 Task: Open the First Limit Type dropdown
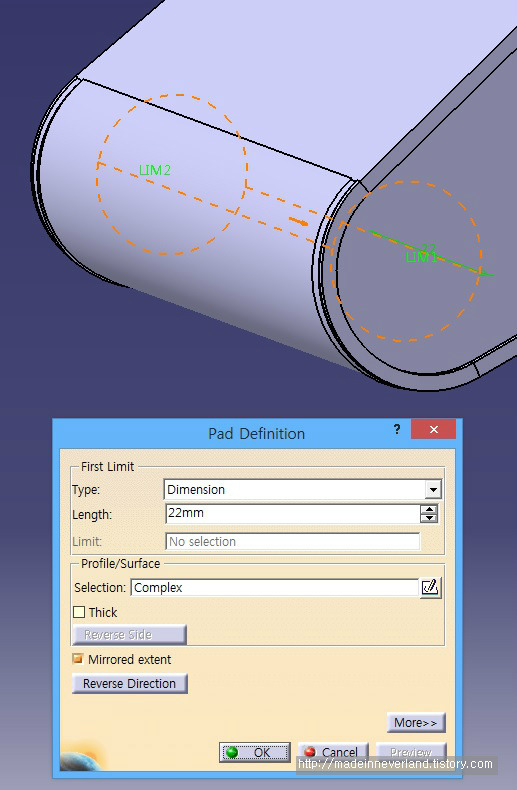[x=433, y=489]
